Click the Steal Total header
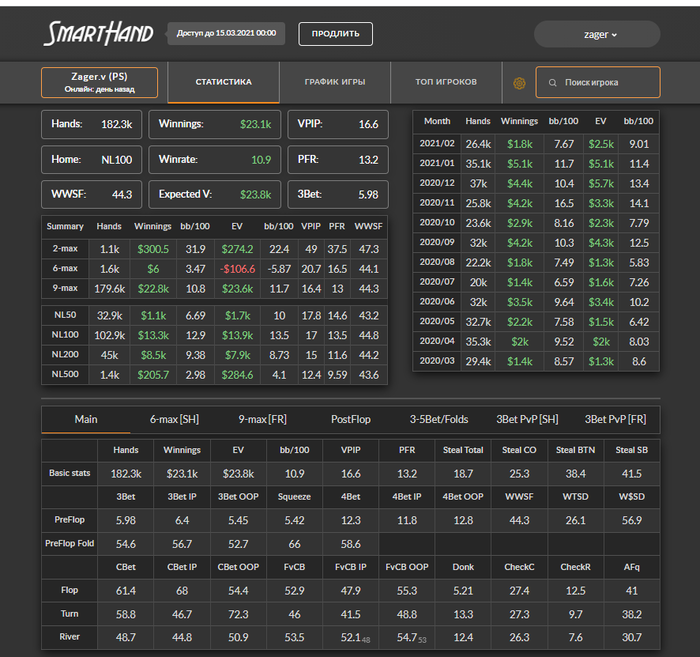The height and width of the screenshot is (657, 700). [463, 450]
